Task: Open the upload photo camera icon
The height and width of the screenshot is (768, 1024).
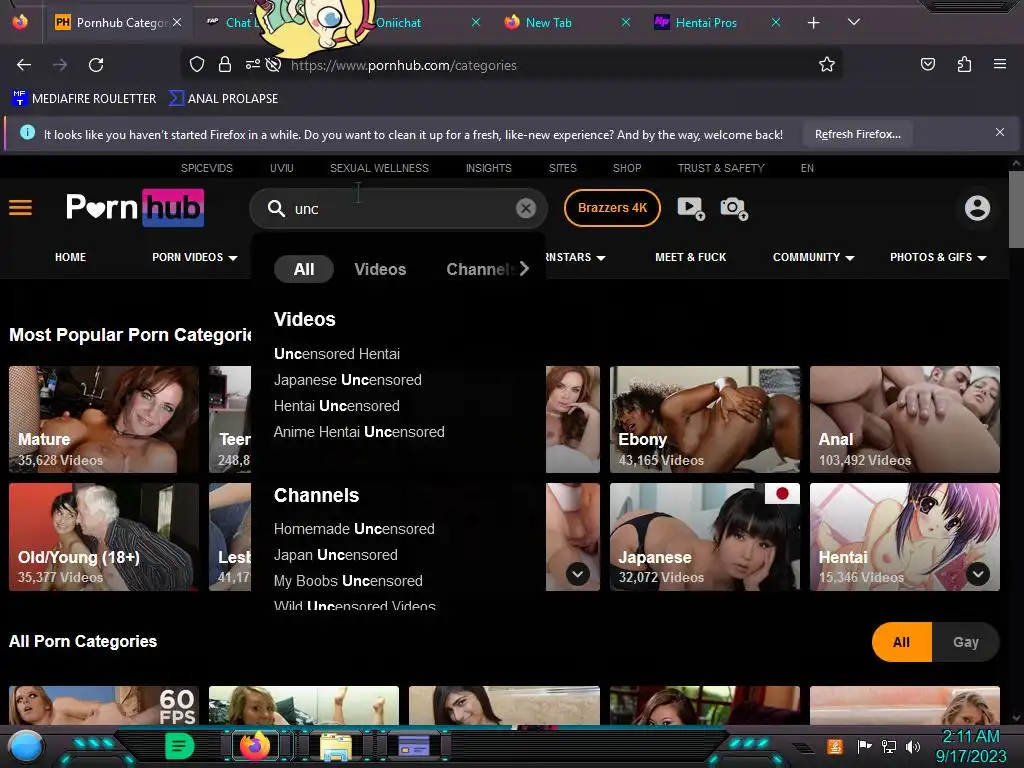Action: pos(734,208)
